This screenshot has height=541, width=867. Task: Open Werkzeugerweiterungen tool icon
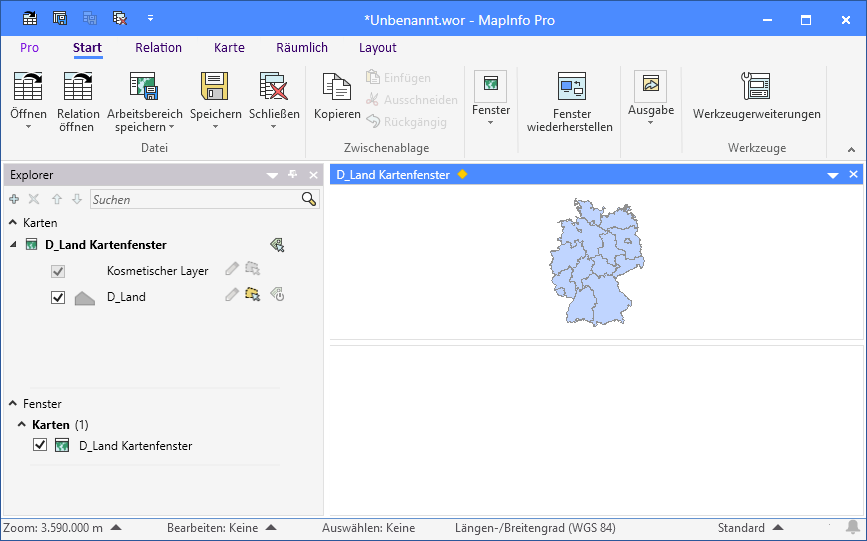click(756, 86)
